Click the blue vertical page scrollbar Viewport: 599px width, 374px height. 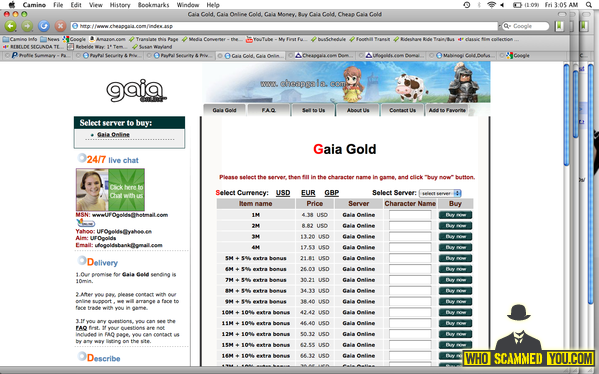567,115
